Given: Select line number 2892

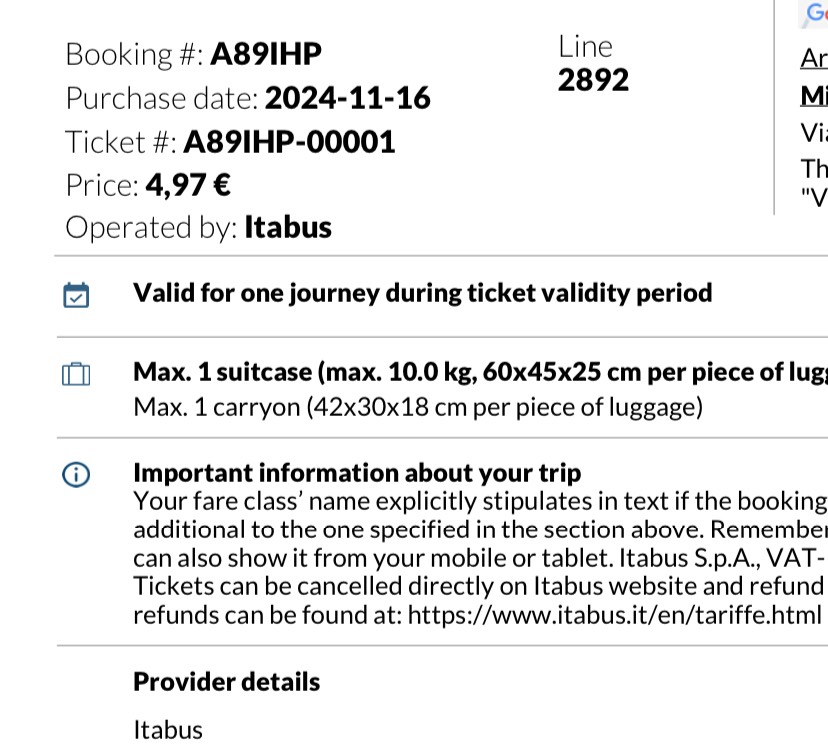Looking at the screenshot, I should tap(593, 80).
